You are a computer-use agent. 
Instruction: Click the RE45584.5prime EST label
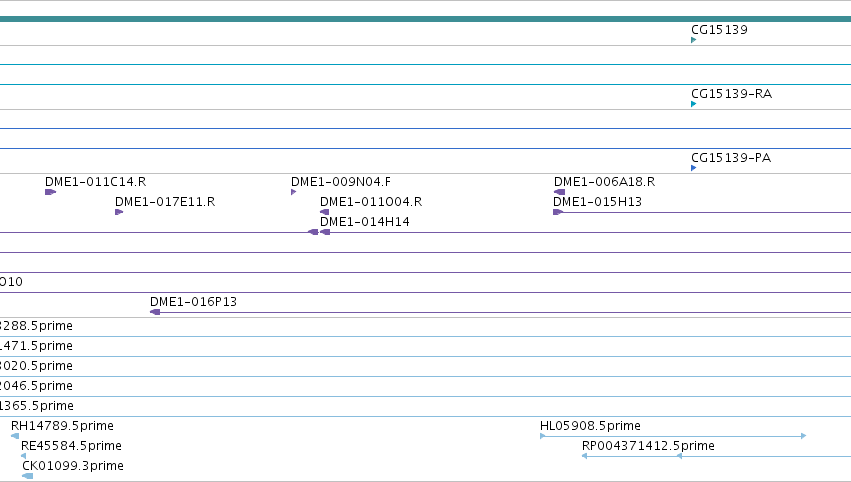[x=71, y=446]
